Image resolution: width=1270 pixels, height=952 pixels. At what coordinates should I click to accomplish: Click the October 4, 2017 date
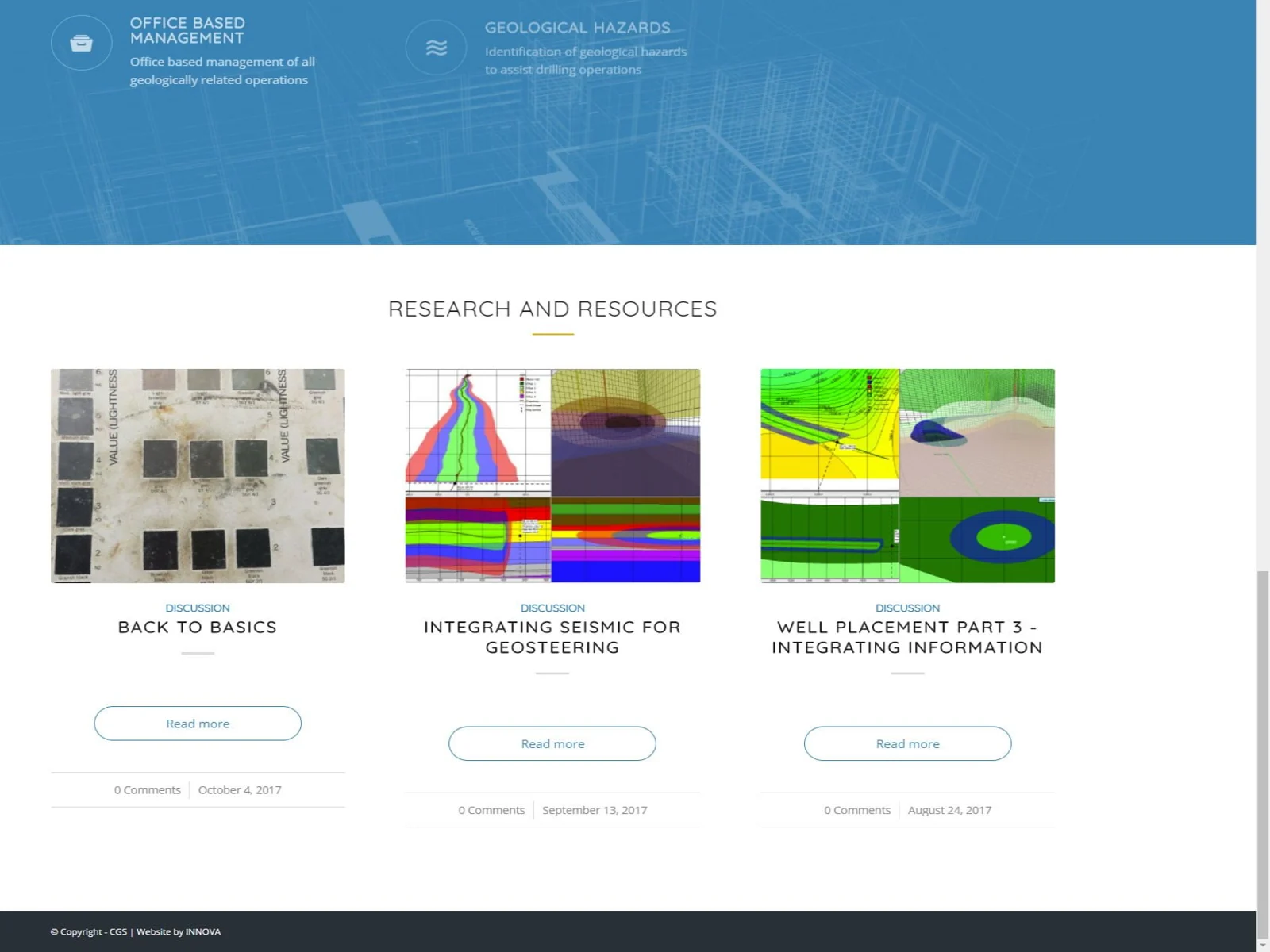[240, 790]
